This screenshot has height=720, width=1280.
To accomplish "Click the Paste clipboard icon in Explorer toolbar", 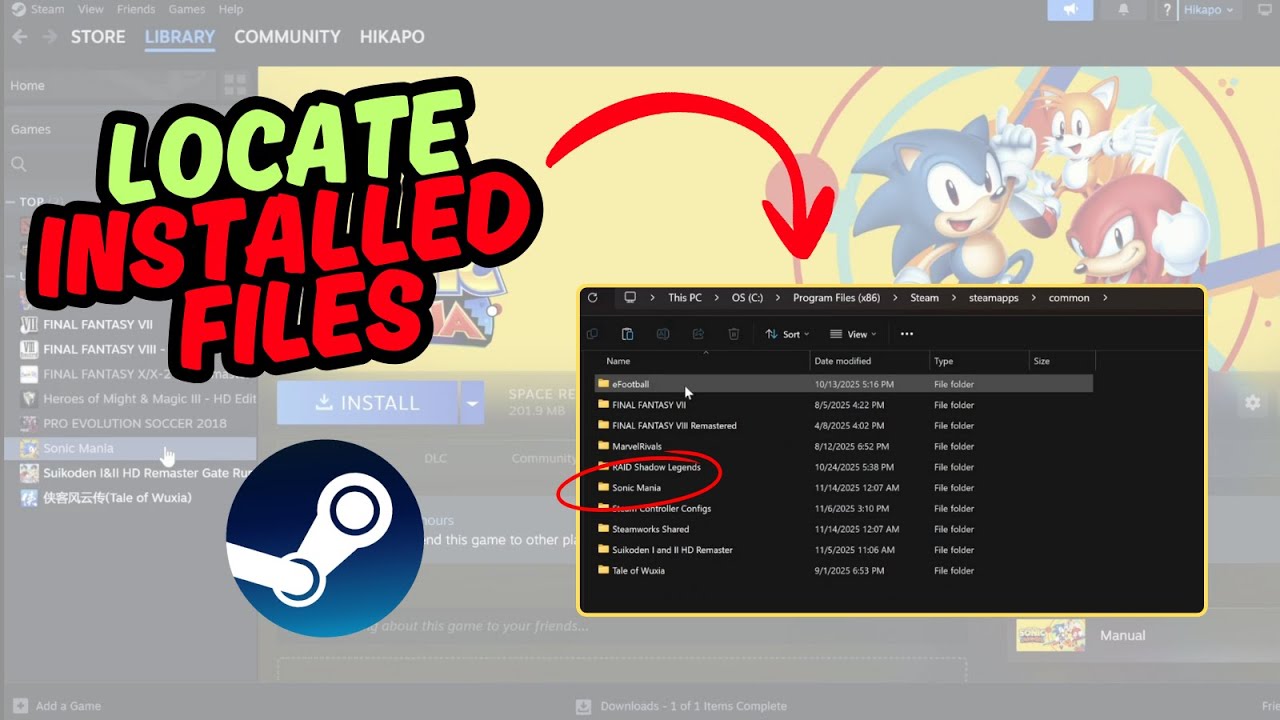I will [x=627, y=334].
